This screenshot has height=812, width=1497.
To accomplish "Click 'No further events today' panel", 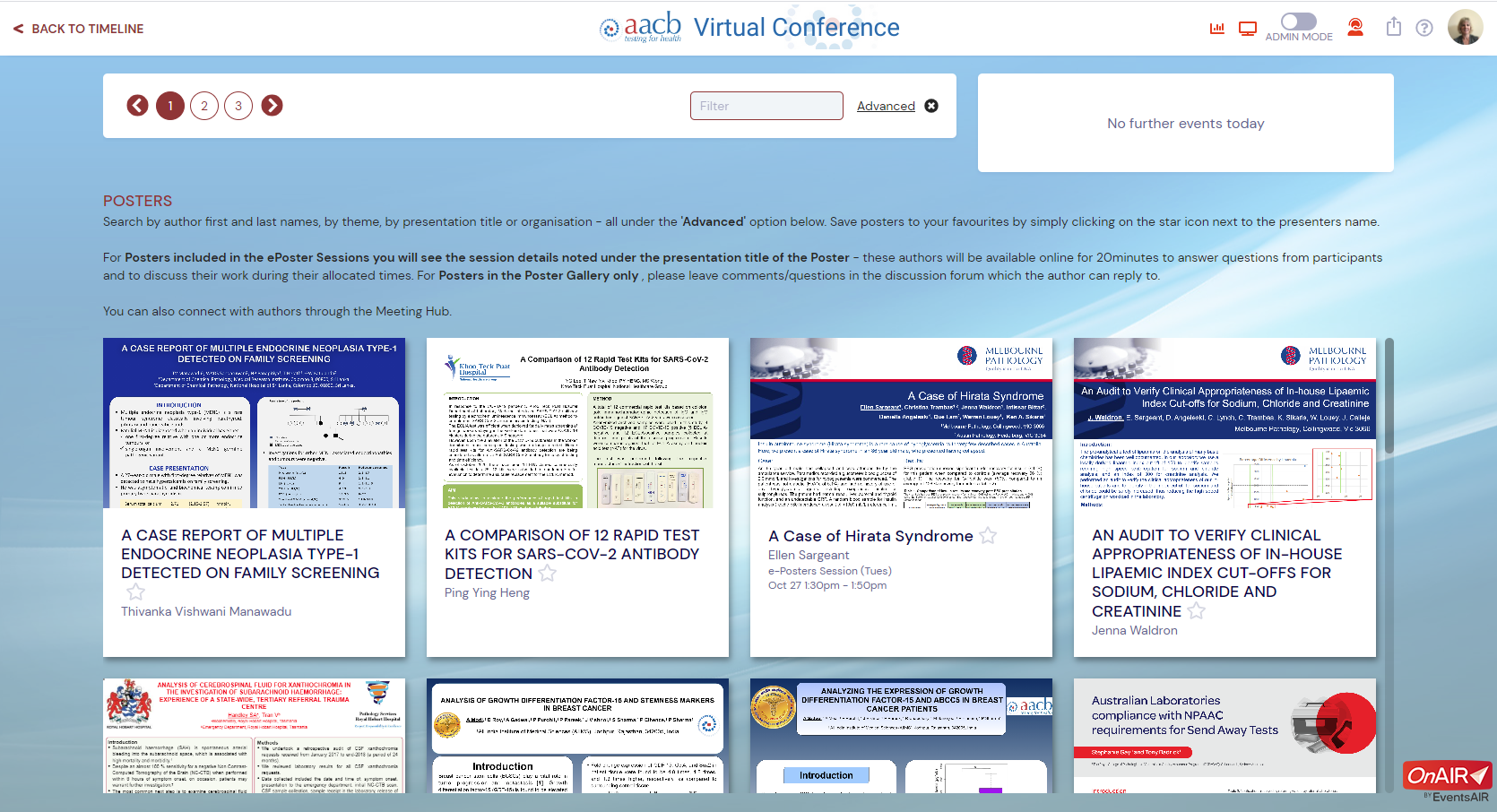I will coord(1186,123).
